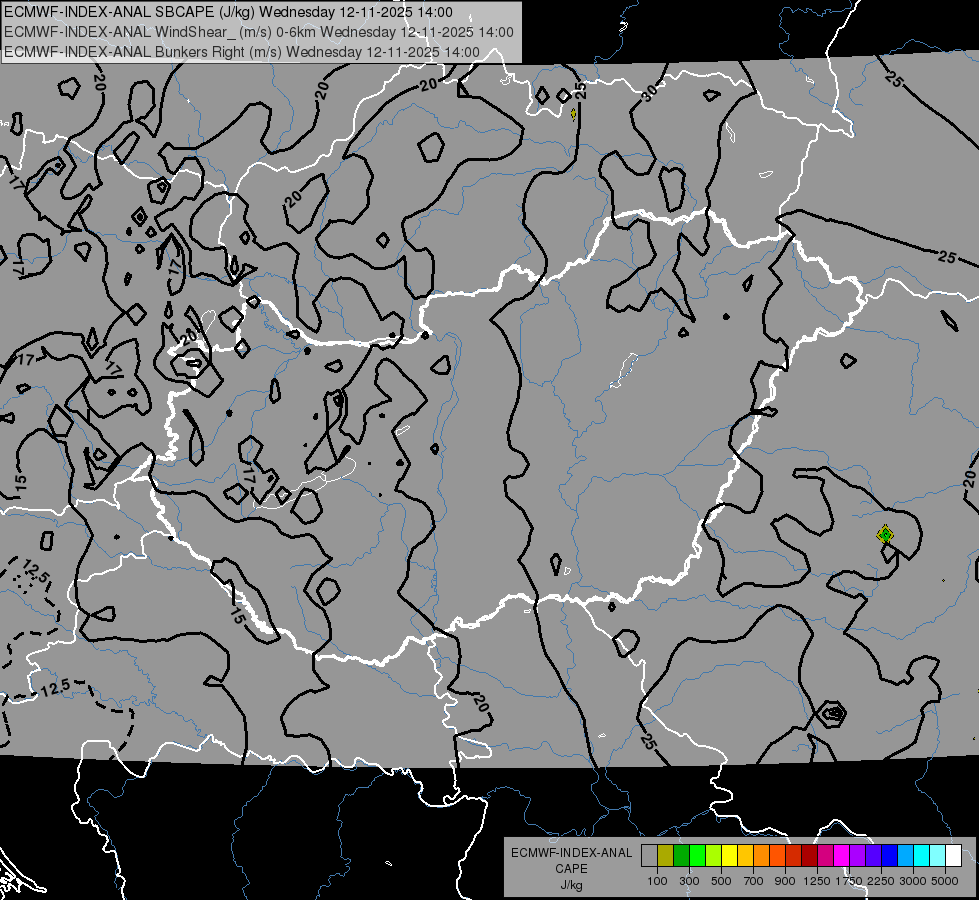Screen dimensions: 979x900
Task: Click the J/kg unit label in legend
Action: click(571, 885)
